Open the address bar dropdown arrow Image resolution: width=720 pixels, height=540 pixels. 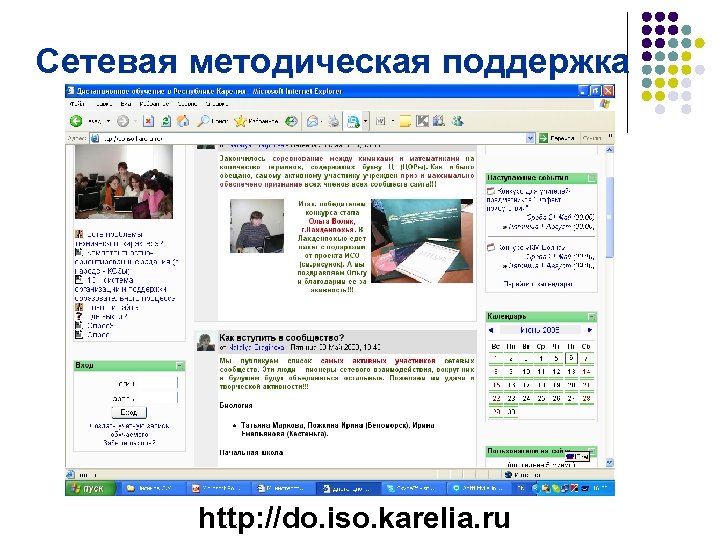click(x=530, y=138)
